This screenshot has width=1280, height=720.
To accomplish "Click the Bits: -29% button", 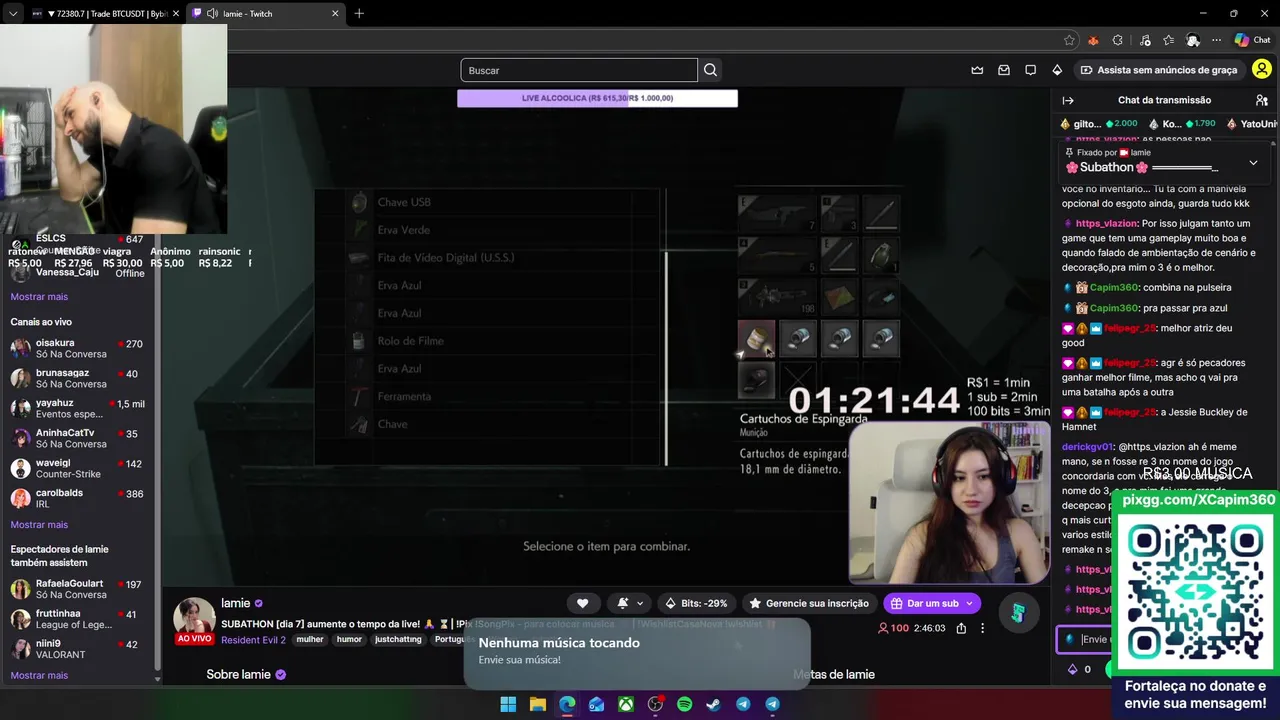I will click(x=696, y=603).
